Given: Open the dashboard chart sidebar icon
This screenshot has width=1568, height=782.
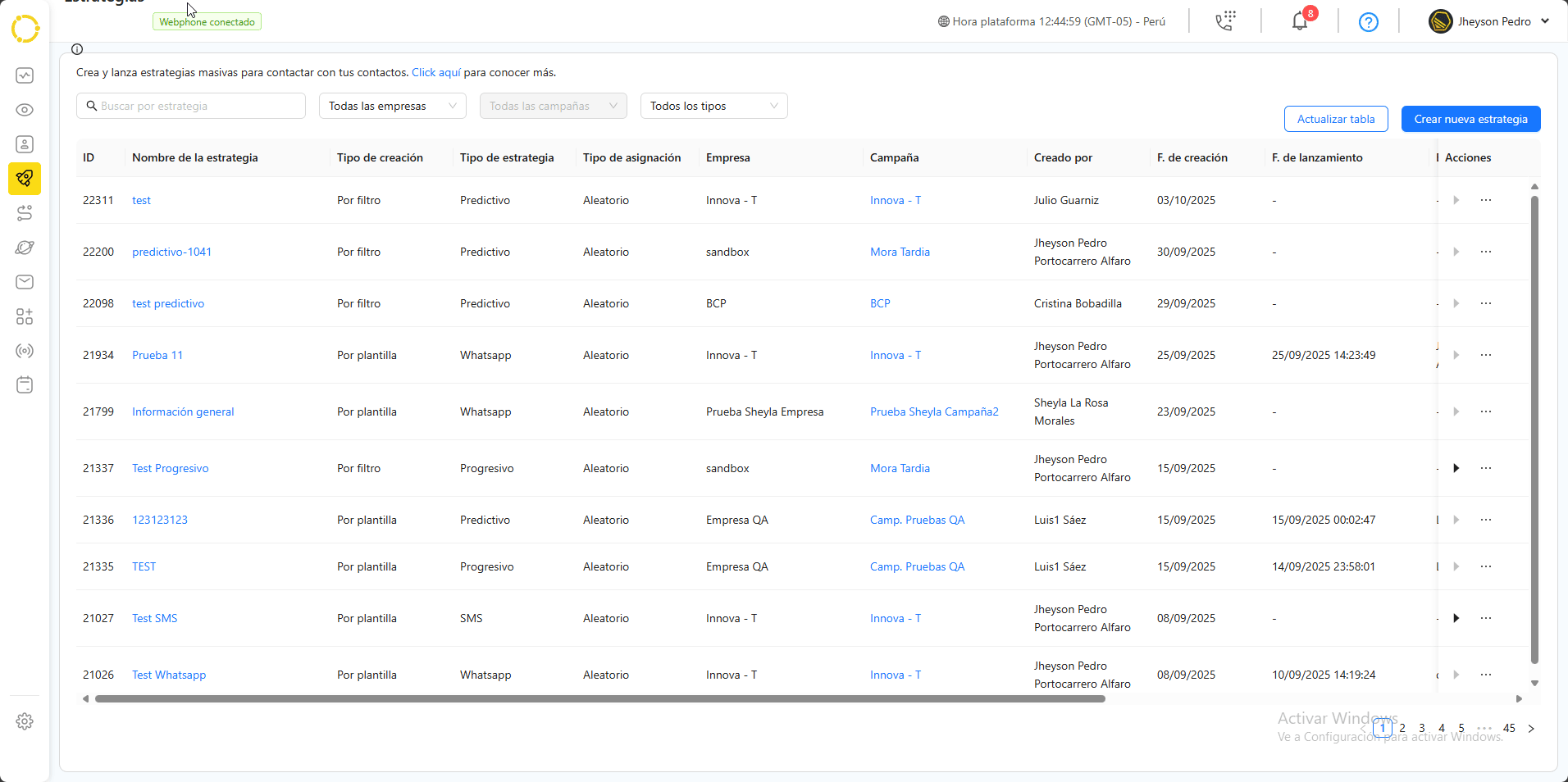Looking at the screenshot, I should coord(25,75).
